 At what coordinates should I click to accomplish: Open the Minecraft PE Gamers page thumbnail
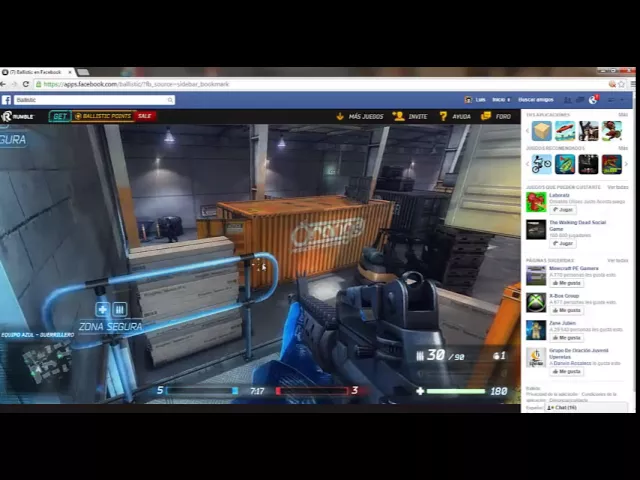pyautogui.click(x=536, y=276)
